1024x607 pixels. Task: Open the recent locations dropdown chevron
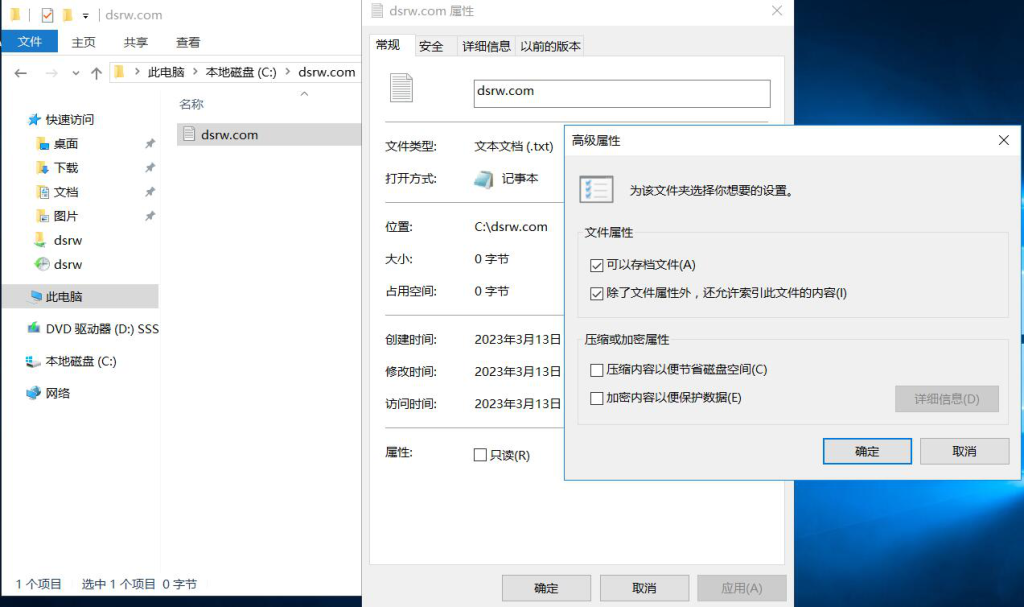coord(76,73)
